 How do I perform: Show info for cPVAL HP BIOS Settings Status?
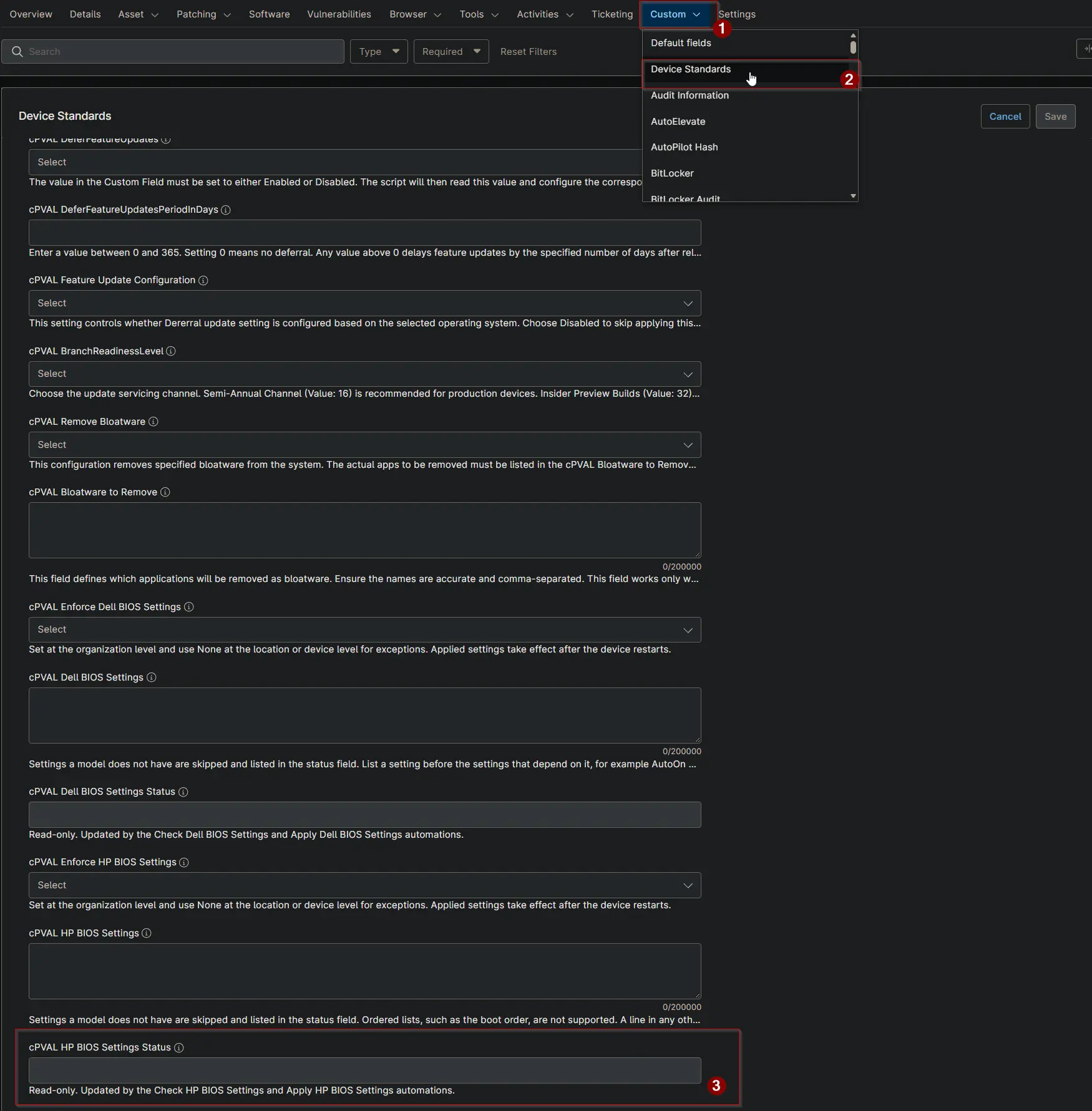point(179,1048)
